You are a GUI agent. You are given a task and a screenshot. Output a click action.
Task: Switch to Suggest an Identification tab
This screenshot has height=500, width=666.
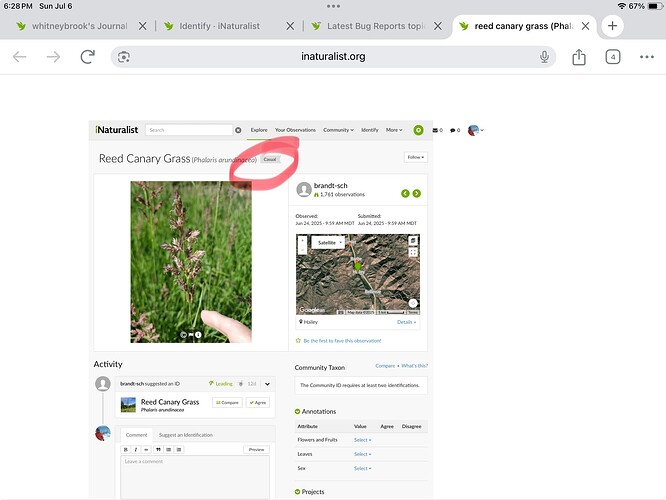[186, 435]
